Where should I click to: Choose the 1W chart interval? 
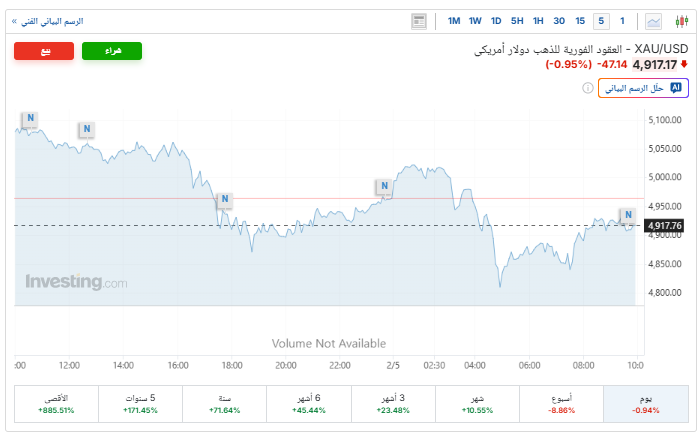475,21
